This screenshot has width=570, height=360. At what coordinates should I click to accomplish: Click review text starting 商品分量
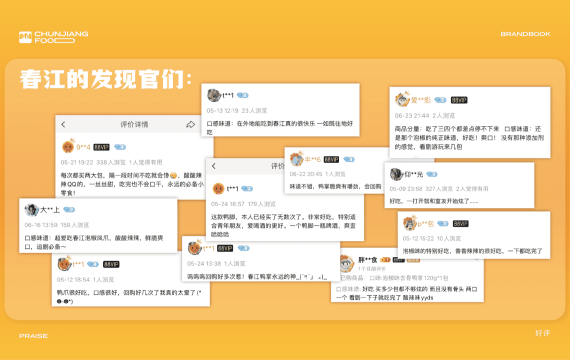pyautogui.click(x=469, y=138)
